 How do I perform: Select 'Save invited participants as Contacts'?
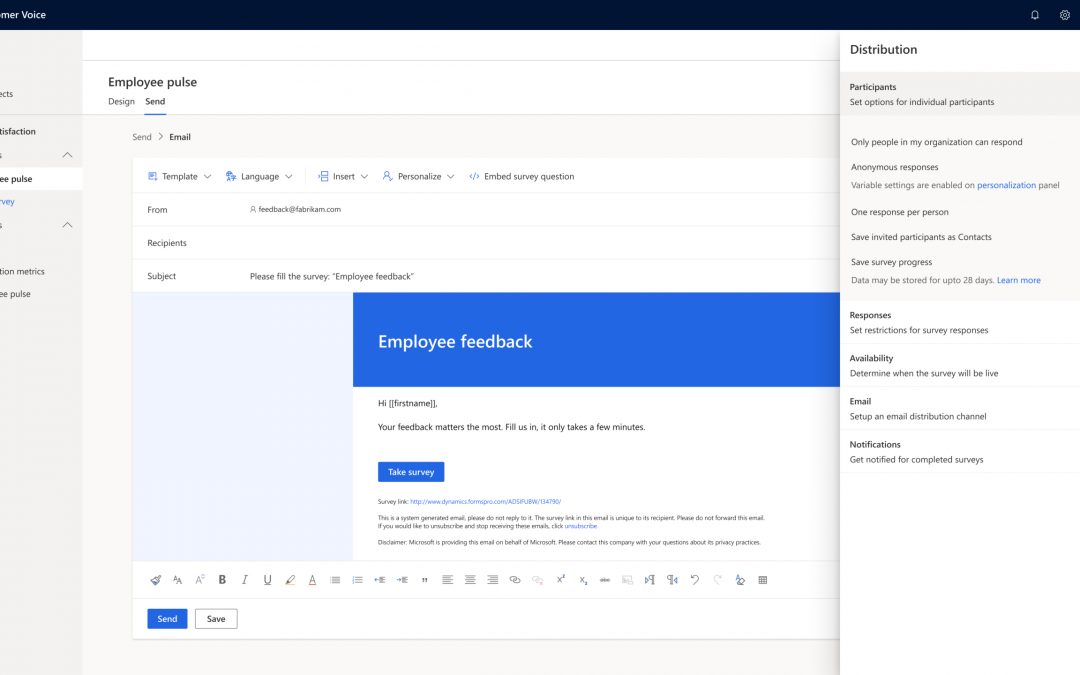(921, 237)
